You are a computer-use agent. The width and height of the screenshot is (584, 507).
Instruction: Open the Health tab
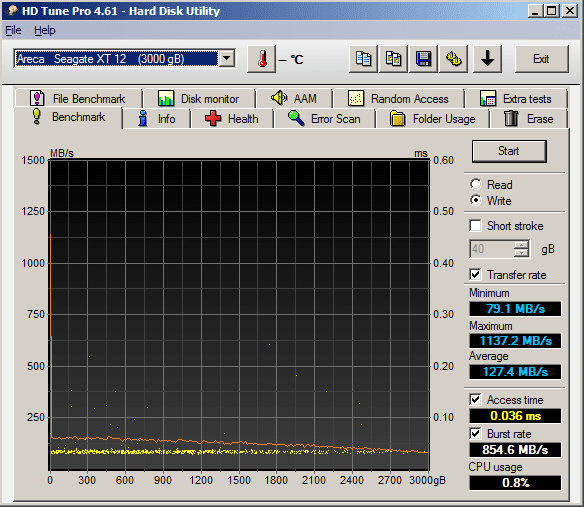[x=232, y=119]
